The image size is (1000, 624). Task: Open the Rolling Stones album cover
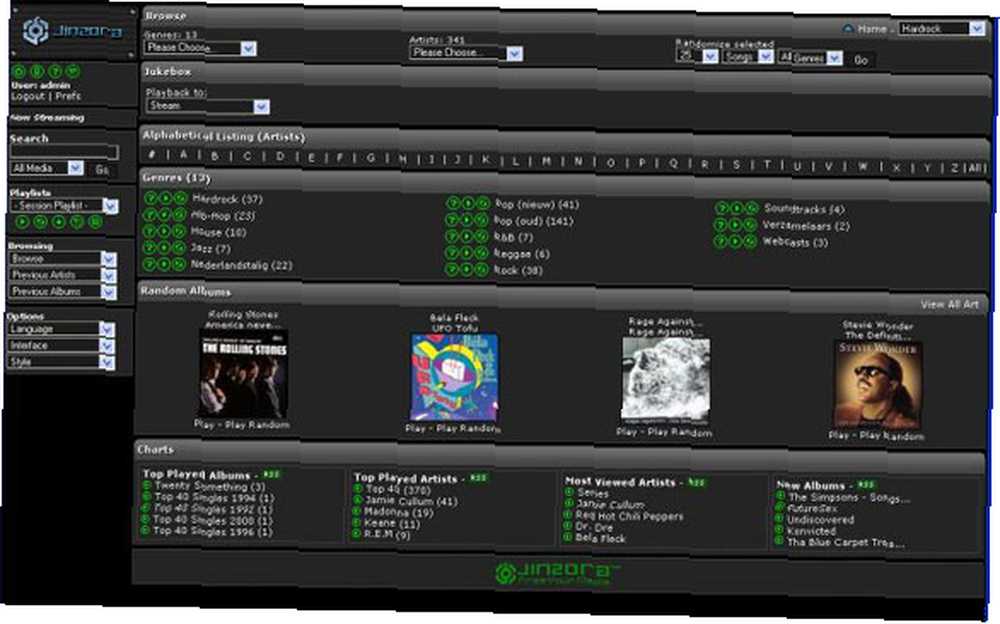243,374
